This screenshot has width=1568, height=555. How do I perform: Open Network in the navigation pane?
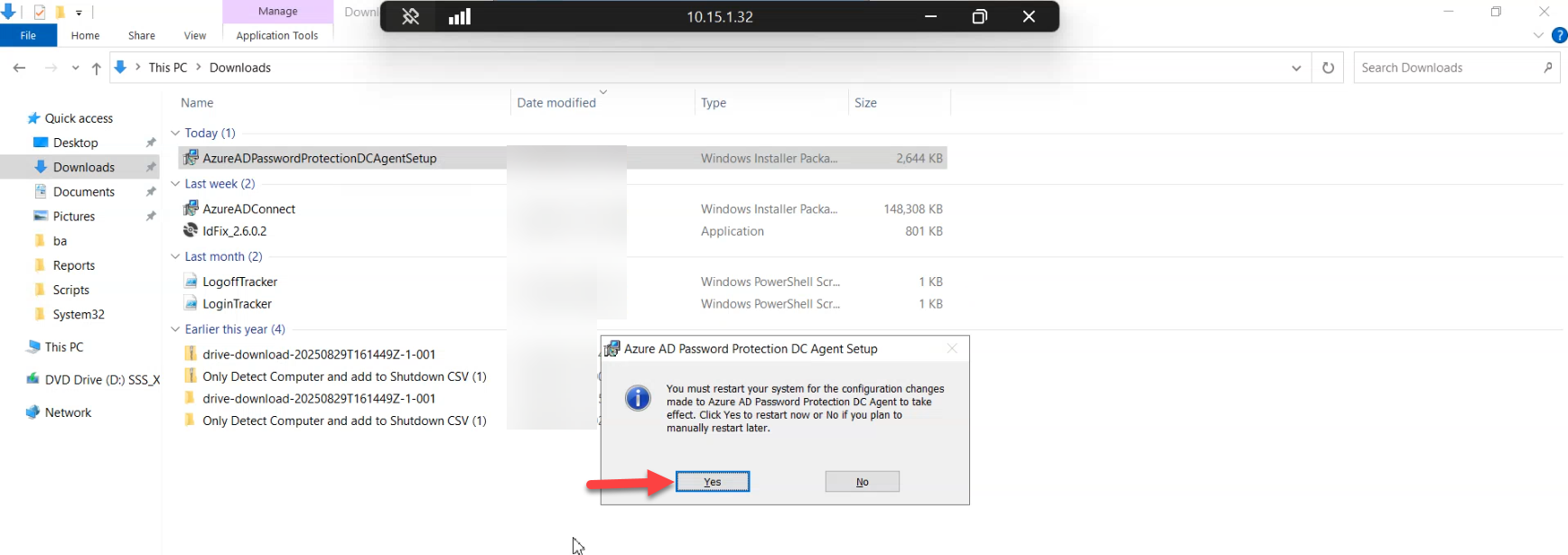[x=68, y=412]
